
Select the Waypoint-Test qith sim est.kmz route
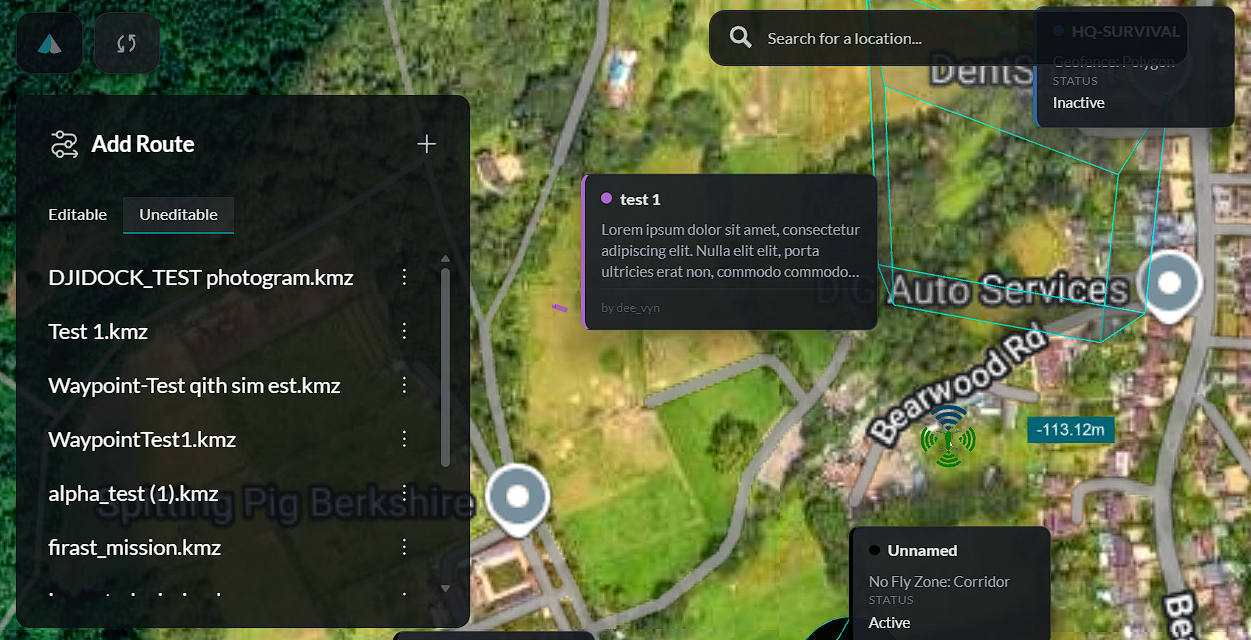click(x=194, y=385)
